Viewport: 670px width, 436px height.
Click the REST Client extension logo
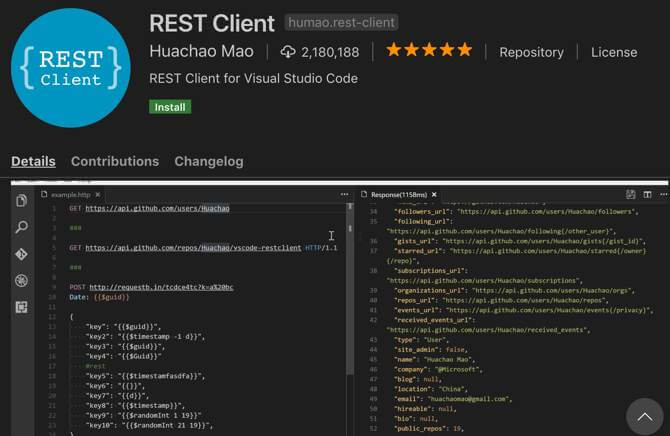tap(71, 68)
